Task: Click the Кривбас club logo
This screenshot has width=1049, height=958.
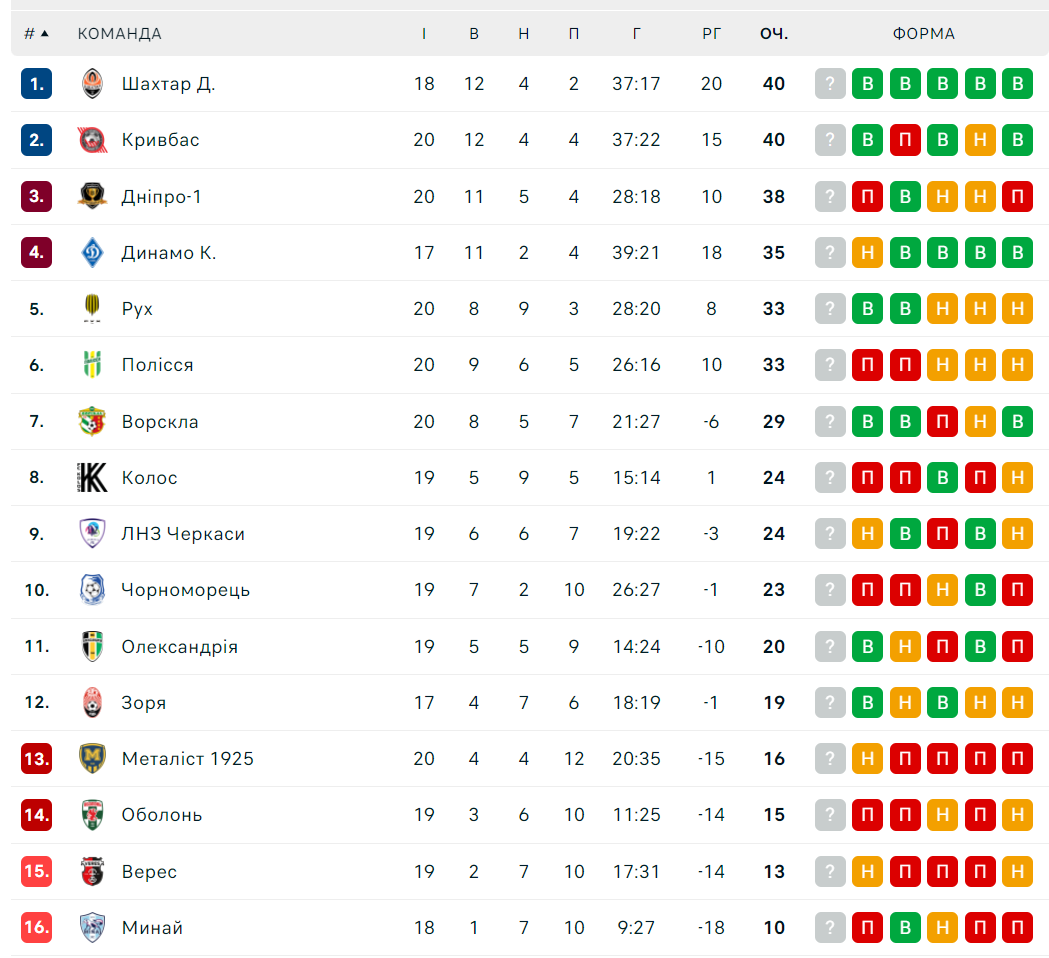Action: coord(92,140)
